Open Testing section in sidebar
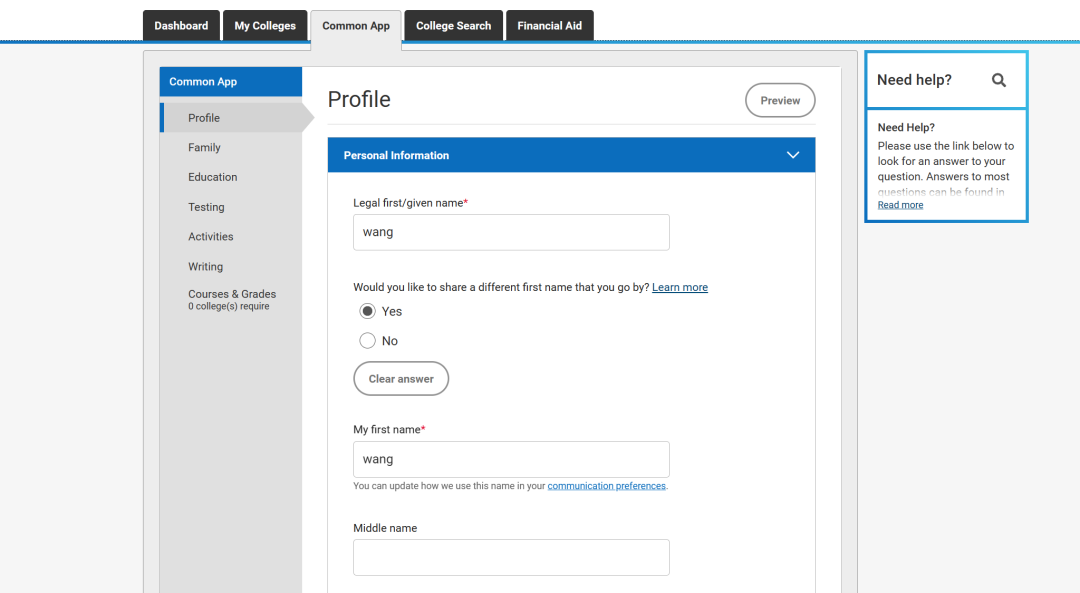 [x=206, y=207]
